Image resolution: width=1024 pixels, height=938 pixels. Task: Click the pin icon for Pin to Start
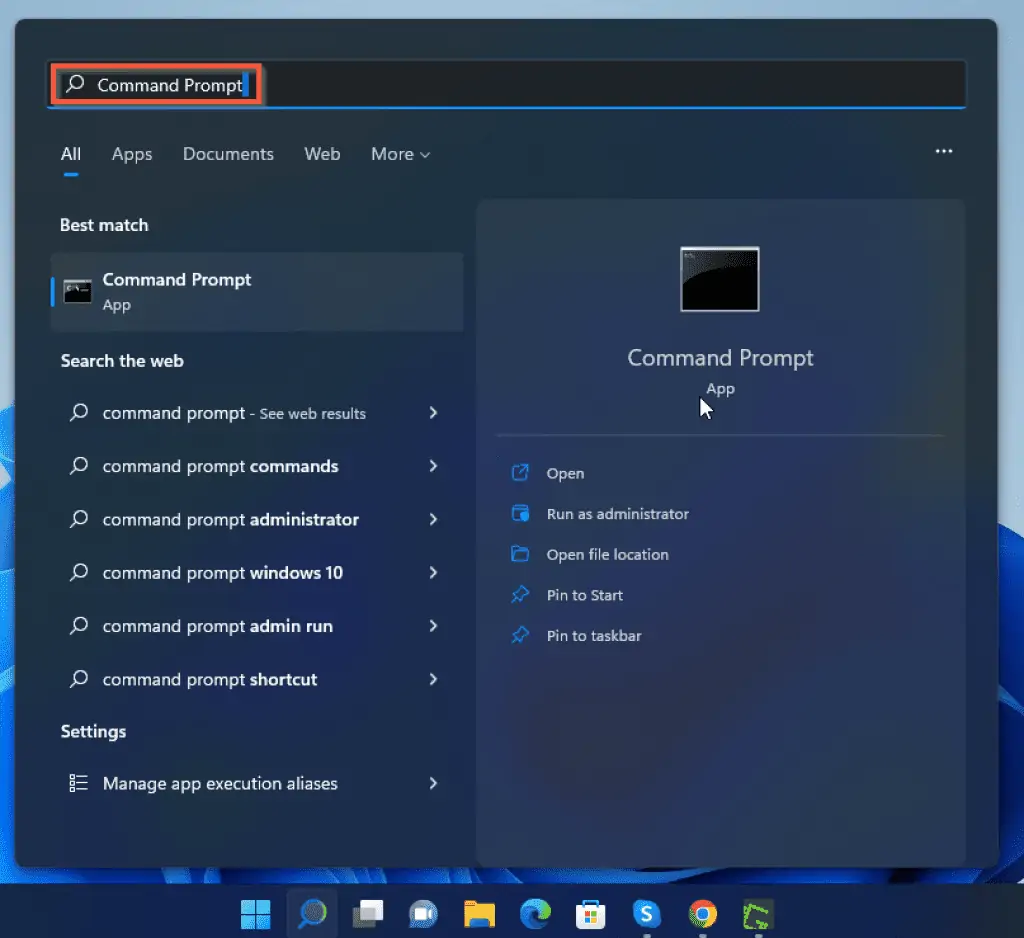pos(520,594)
